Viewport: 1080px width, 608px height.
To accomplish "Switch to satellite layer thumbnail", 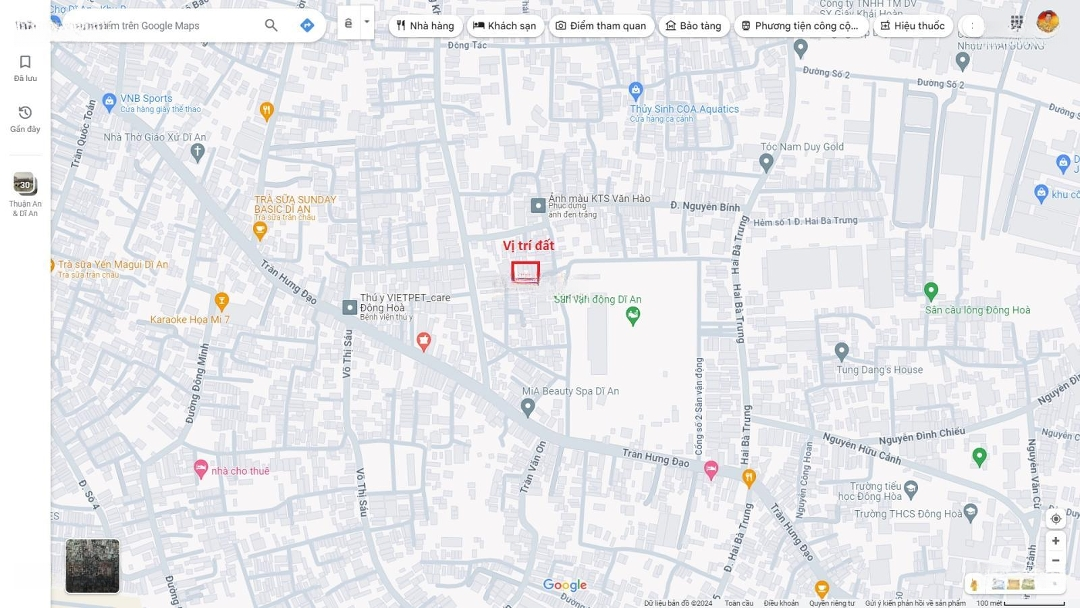I will pyautogui.click(x=92, y=566).
